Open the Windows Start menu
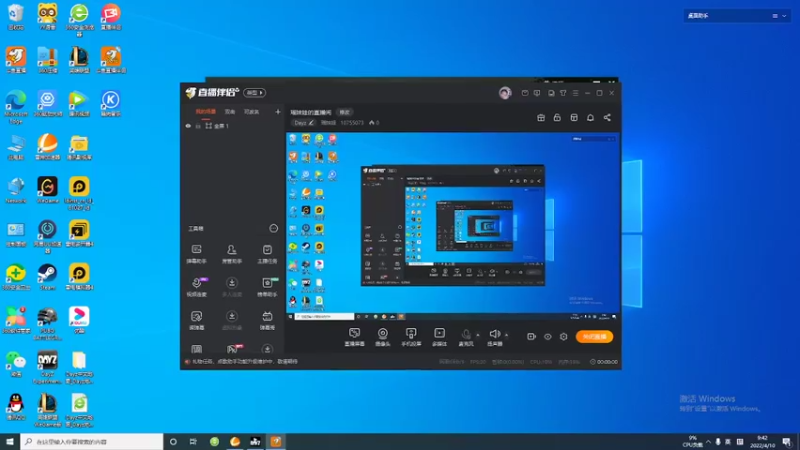Viewport: 800px width, 450px height. [x=10, y=442]
